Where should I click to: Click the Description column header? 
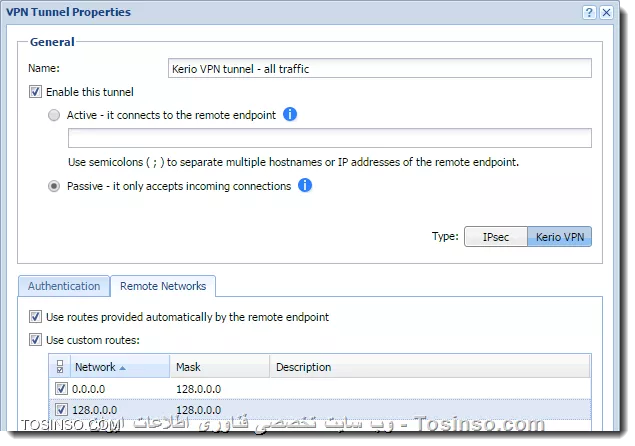[x=430, y=367]
